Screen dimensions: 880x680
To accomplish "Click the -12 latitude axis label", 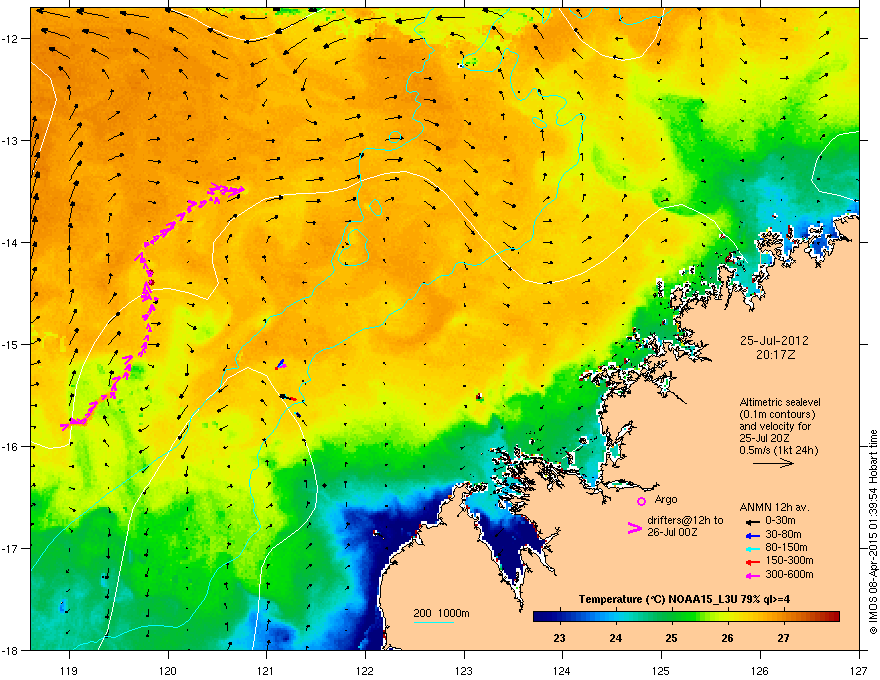I will [x=11, y=38].
